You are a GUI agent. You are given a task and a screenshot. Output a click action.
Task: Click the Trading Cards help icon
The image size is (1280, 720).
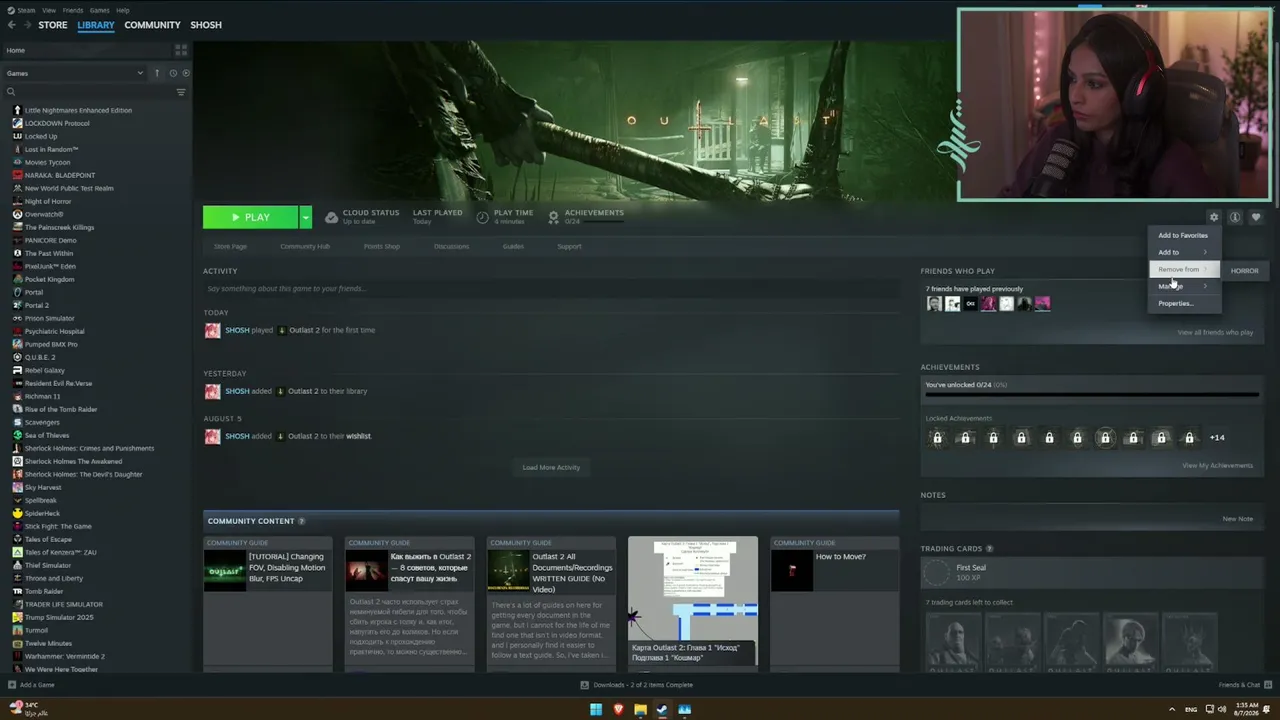click(990, 549)
